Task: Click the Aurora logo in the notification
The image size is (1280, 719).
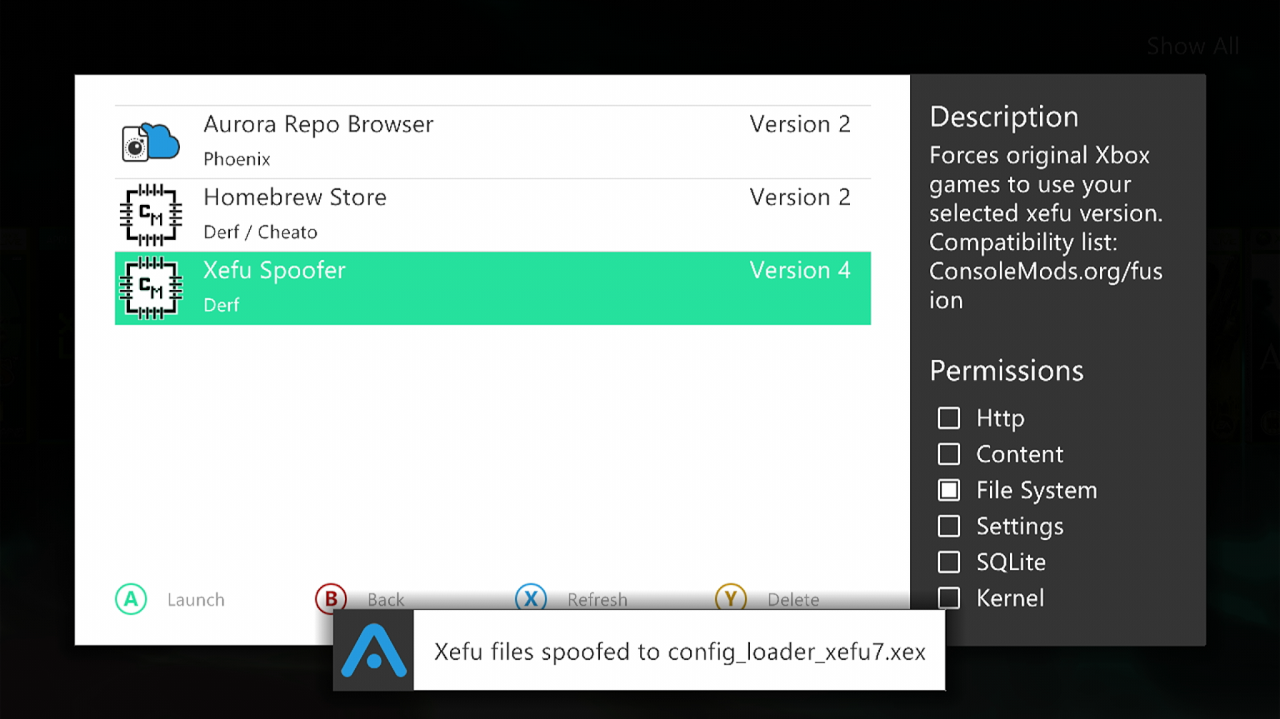Action: point(373,650)
